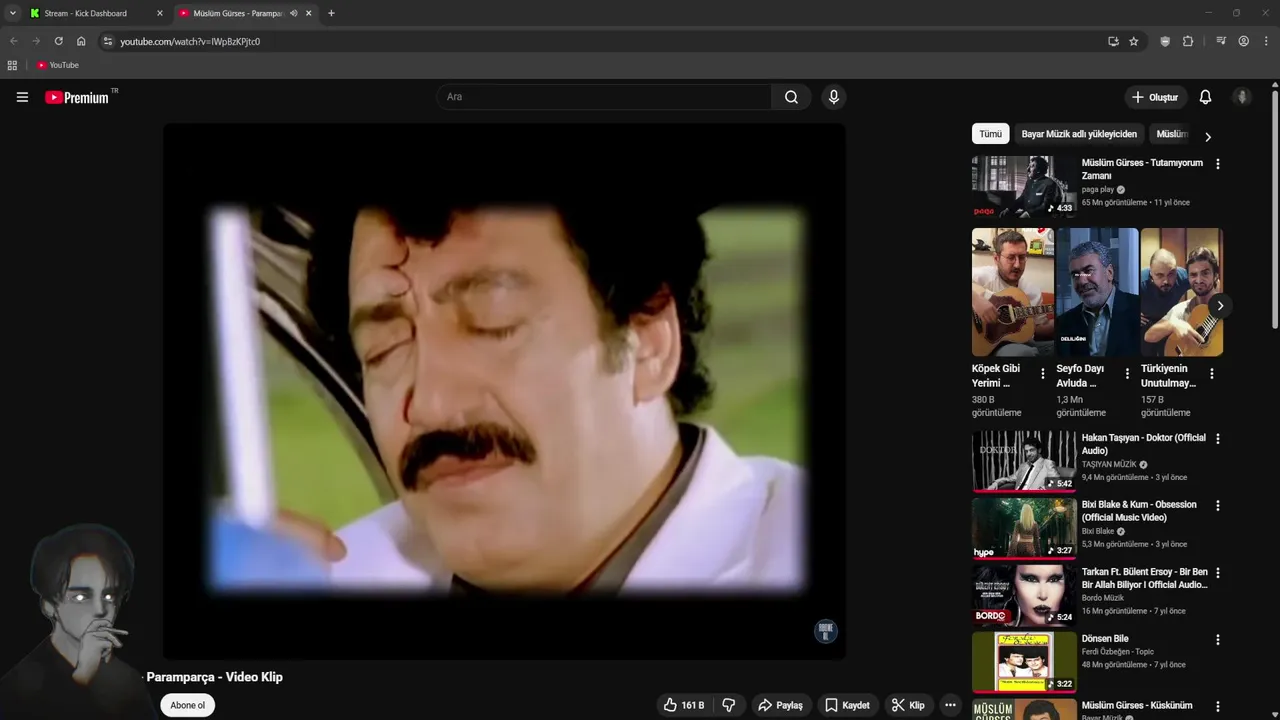The image size is (1280, 720).
Task: Select Bayar Müzik adlı yükleyiciden chip
Action: (1079, 134)
